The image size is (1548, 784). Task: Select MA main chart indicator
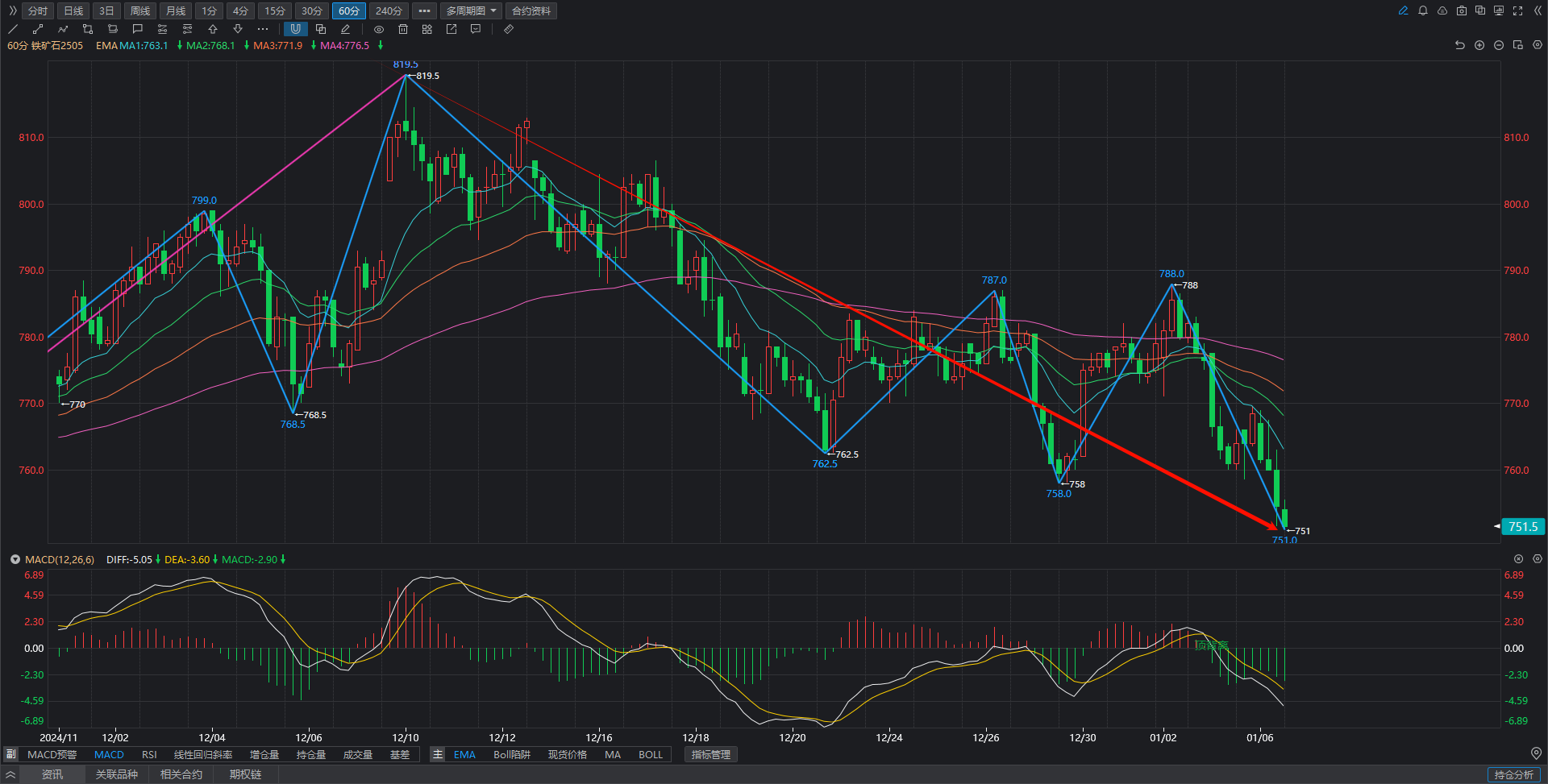[x=613, y=755]
